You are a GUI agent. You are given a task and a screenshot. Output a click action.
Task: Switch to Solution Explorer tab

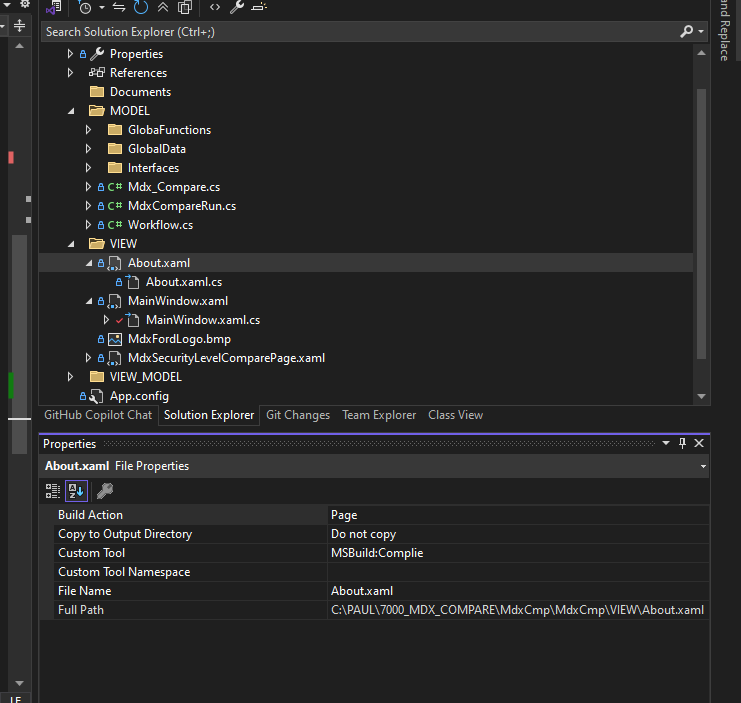coord(209,415)
